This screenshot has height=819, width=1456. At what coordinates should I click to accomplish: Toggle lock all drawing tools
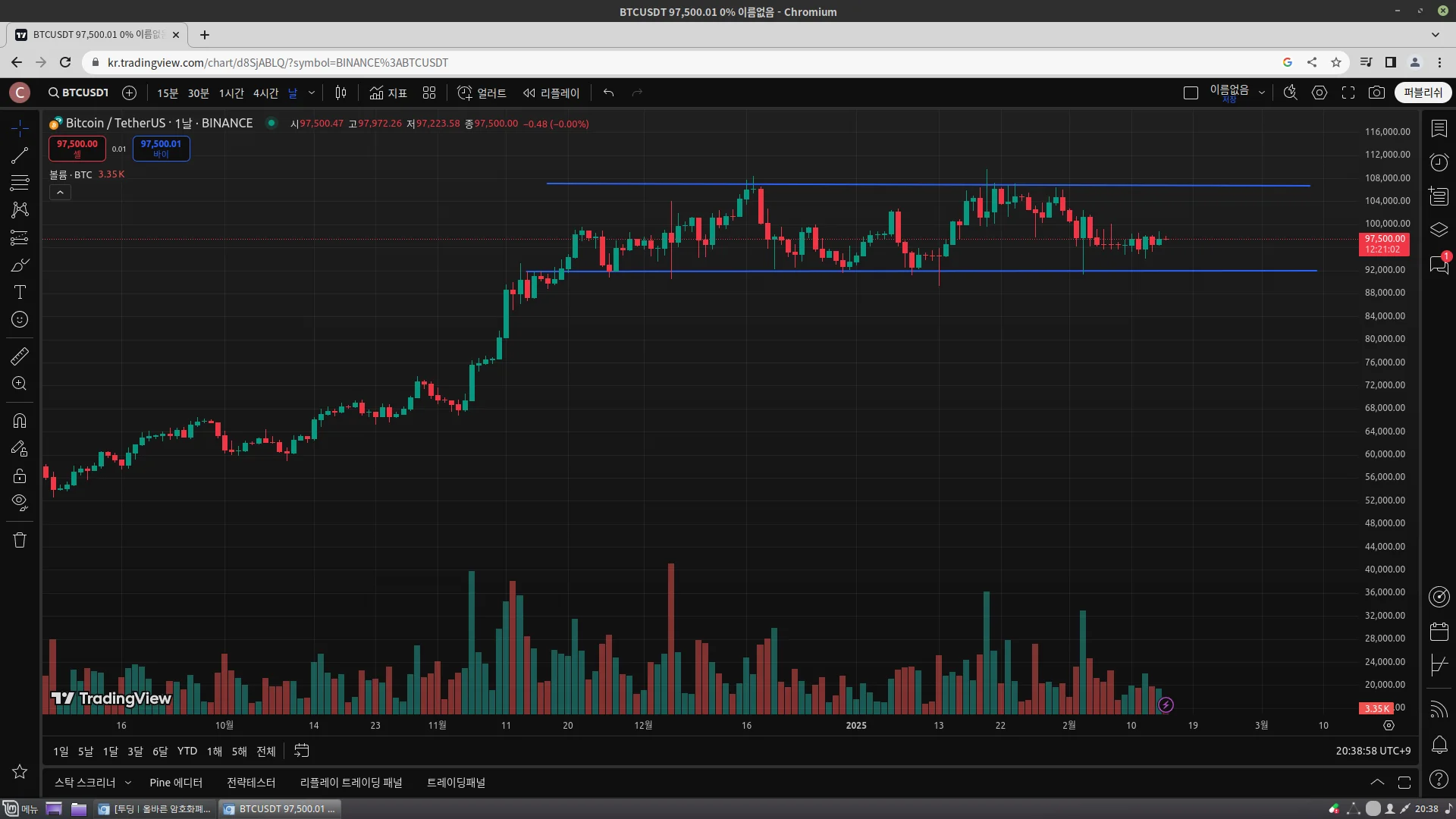pyautogui.click(x=20, y=476)
